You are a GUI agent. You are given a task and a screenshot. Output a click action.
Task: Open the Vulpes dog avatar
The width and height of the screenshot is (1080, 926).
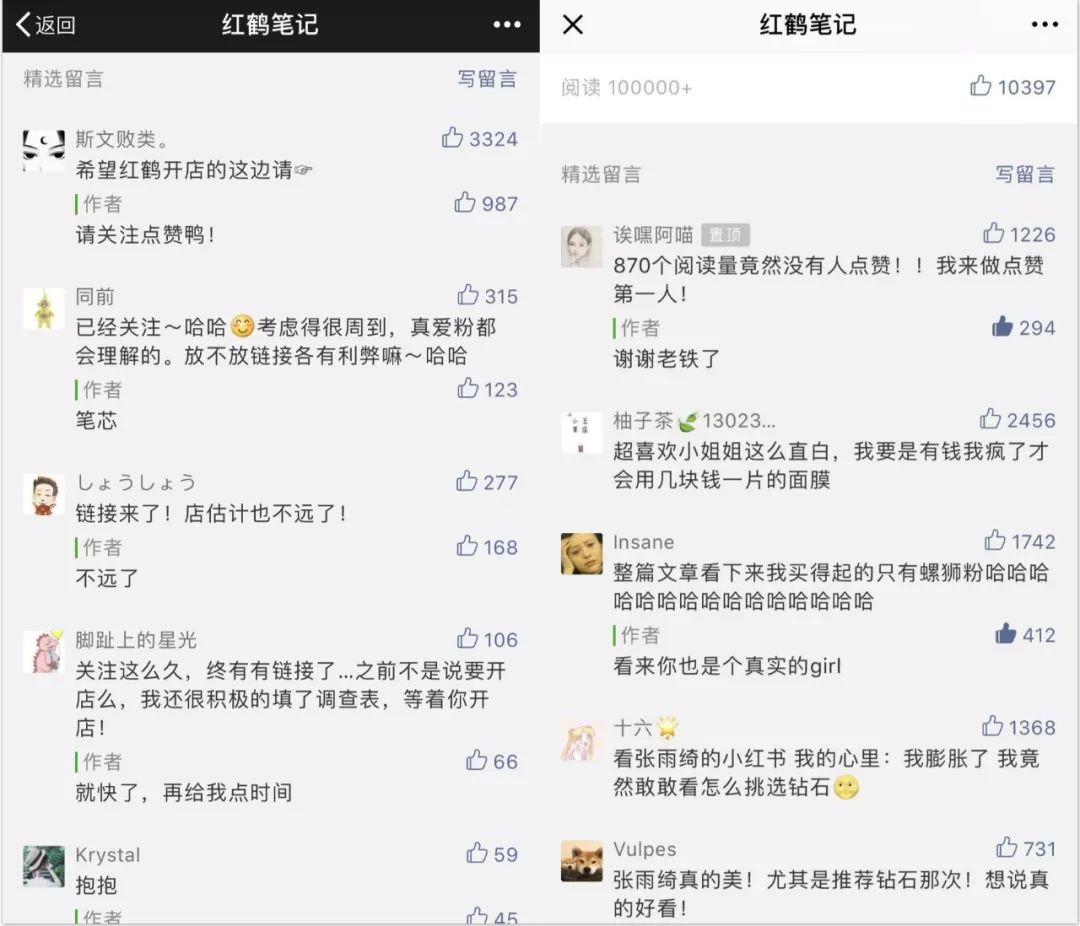click(x=581, y=861)
